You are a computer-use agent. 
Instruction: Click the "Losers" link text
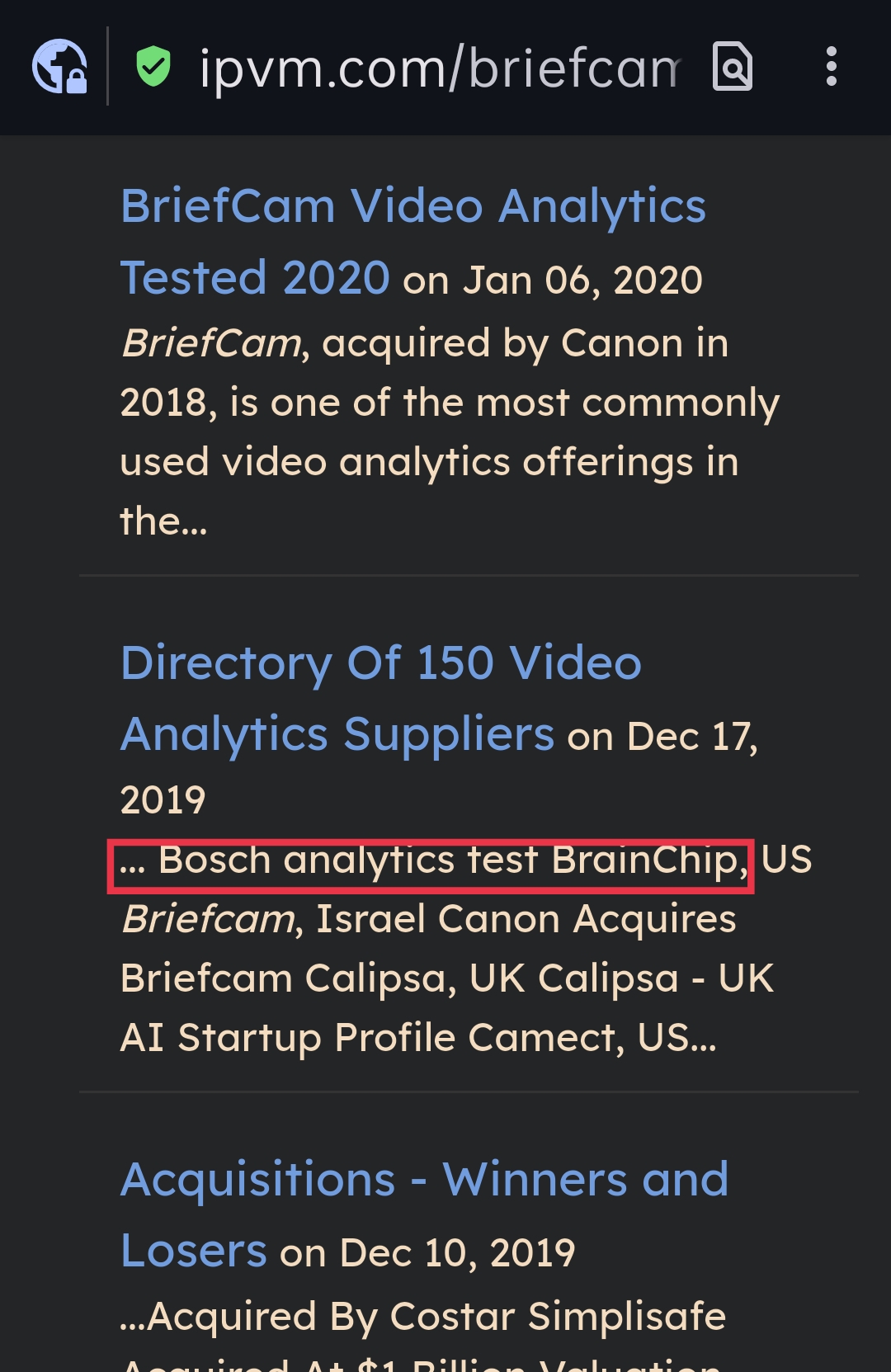click(194, 1252)
